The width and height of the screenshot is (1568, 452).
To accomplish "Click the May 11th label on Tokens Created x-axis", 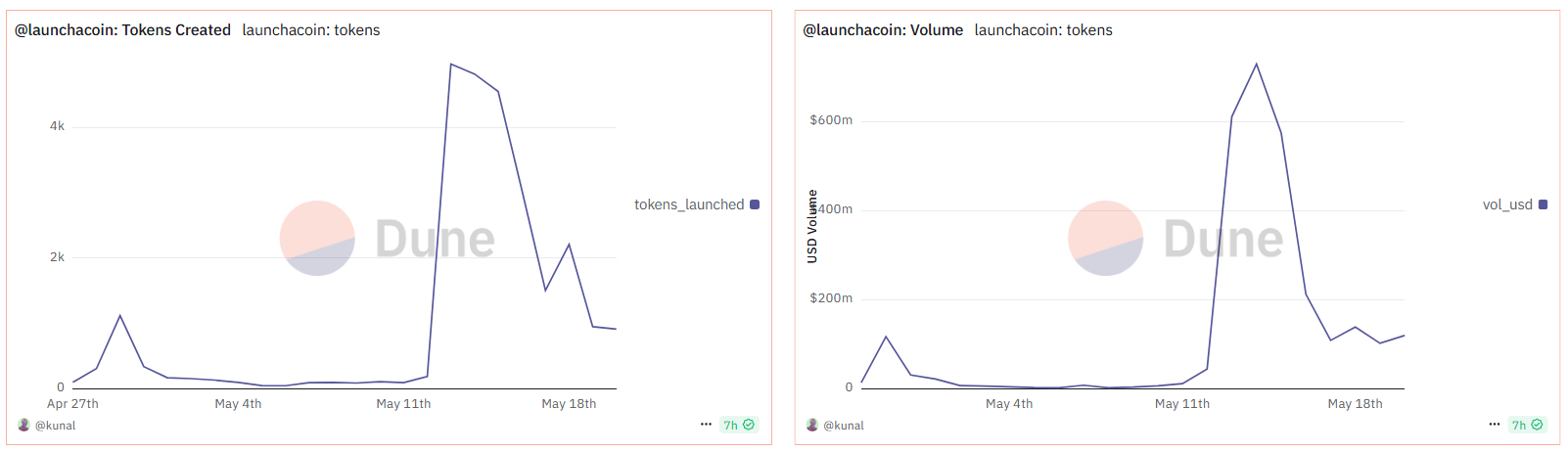I will (403, 404).
